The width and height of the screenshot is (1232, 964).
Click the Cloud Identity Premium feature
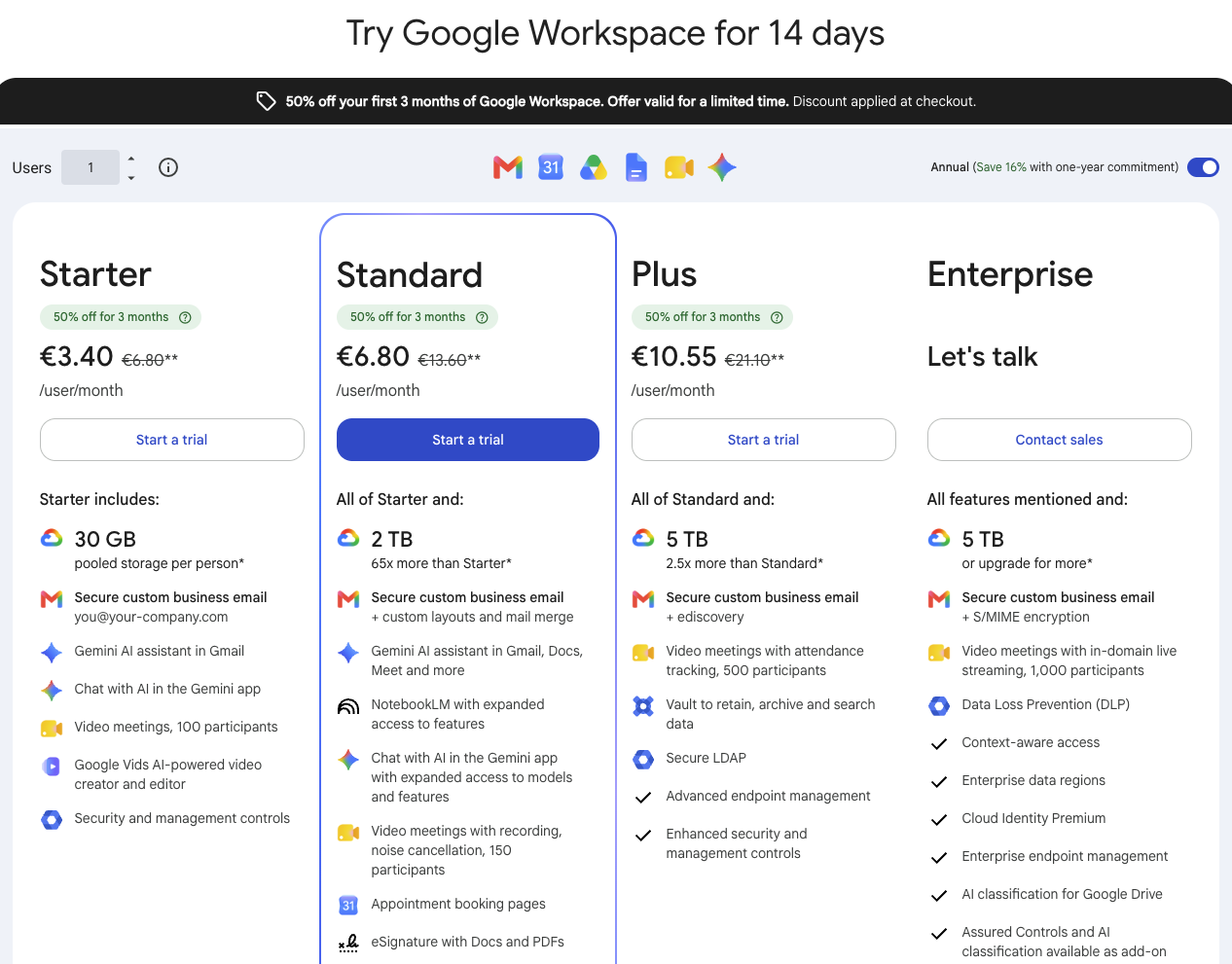pyautogui.click(x=1033, y=818)
